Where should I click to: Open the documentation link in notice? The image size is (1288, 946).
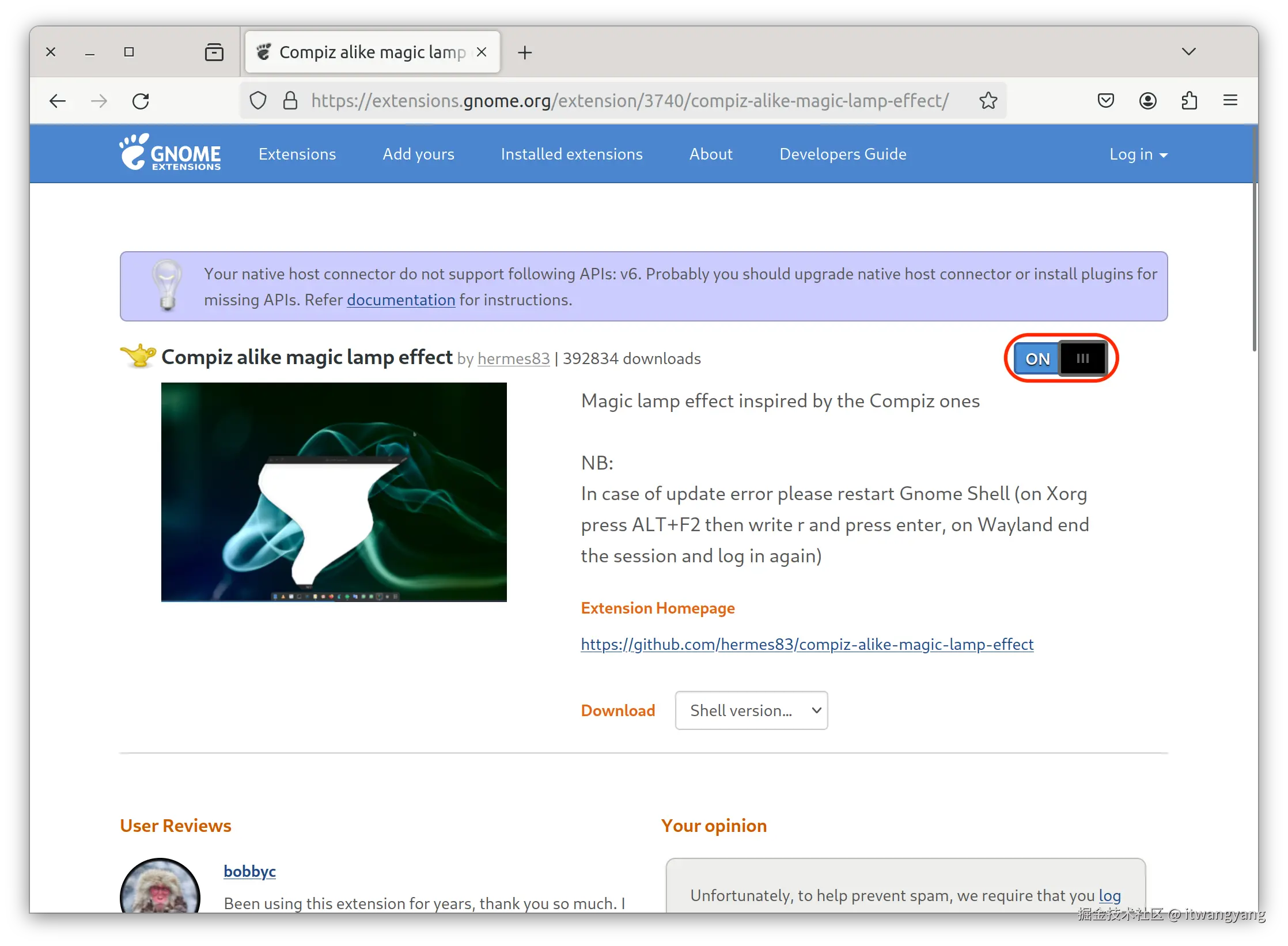click(401, 300)
